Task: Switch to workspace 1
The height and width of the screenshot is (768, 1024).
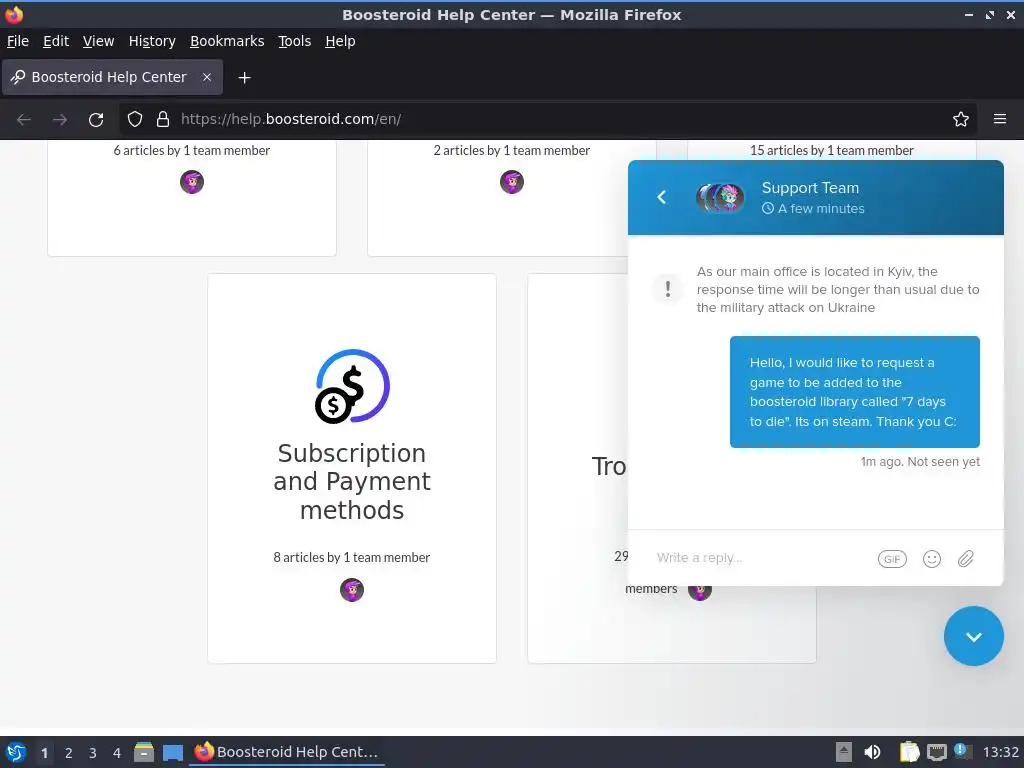Action: pyautogui.click(x=44, y=753)
